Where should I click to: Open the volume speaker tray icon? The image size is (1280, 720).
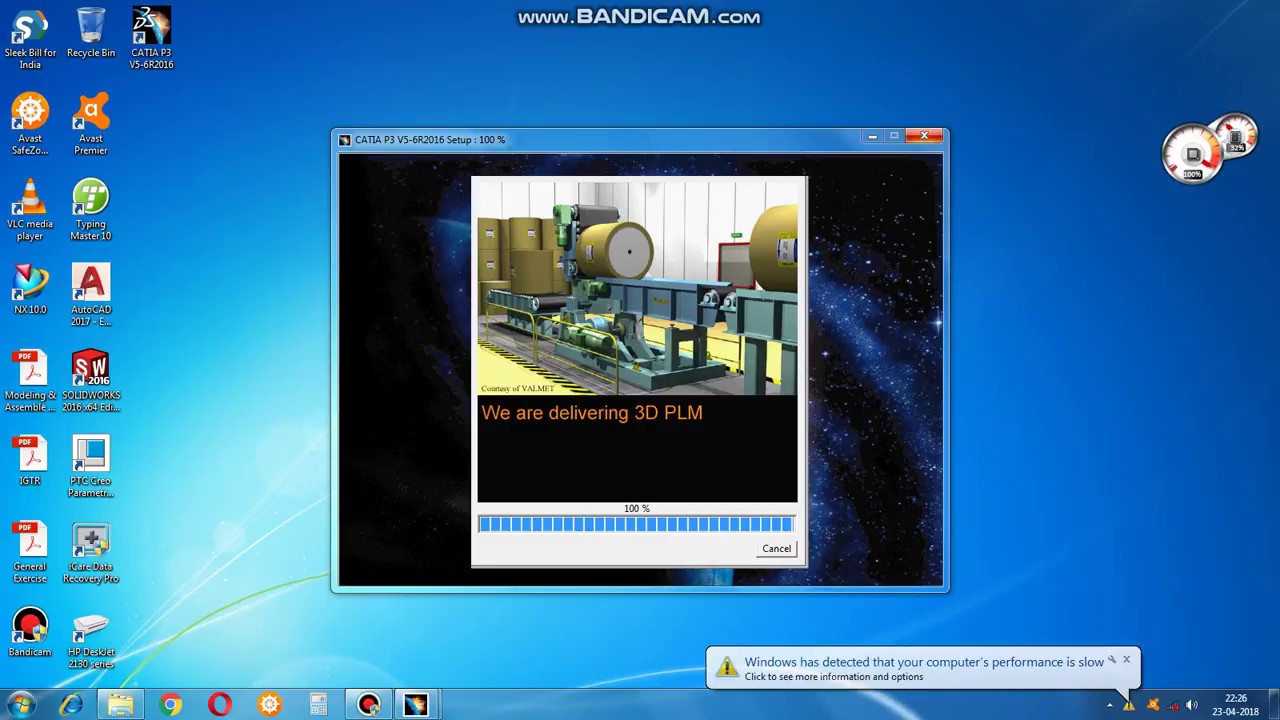click(1191, 705)
